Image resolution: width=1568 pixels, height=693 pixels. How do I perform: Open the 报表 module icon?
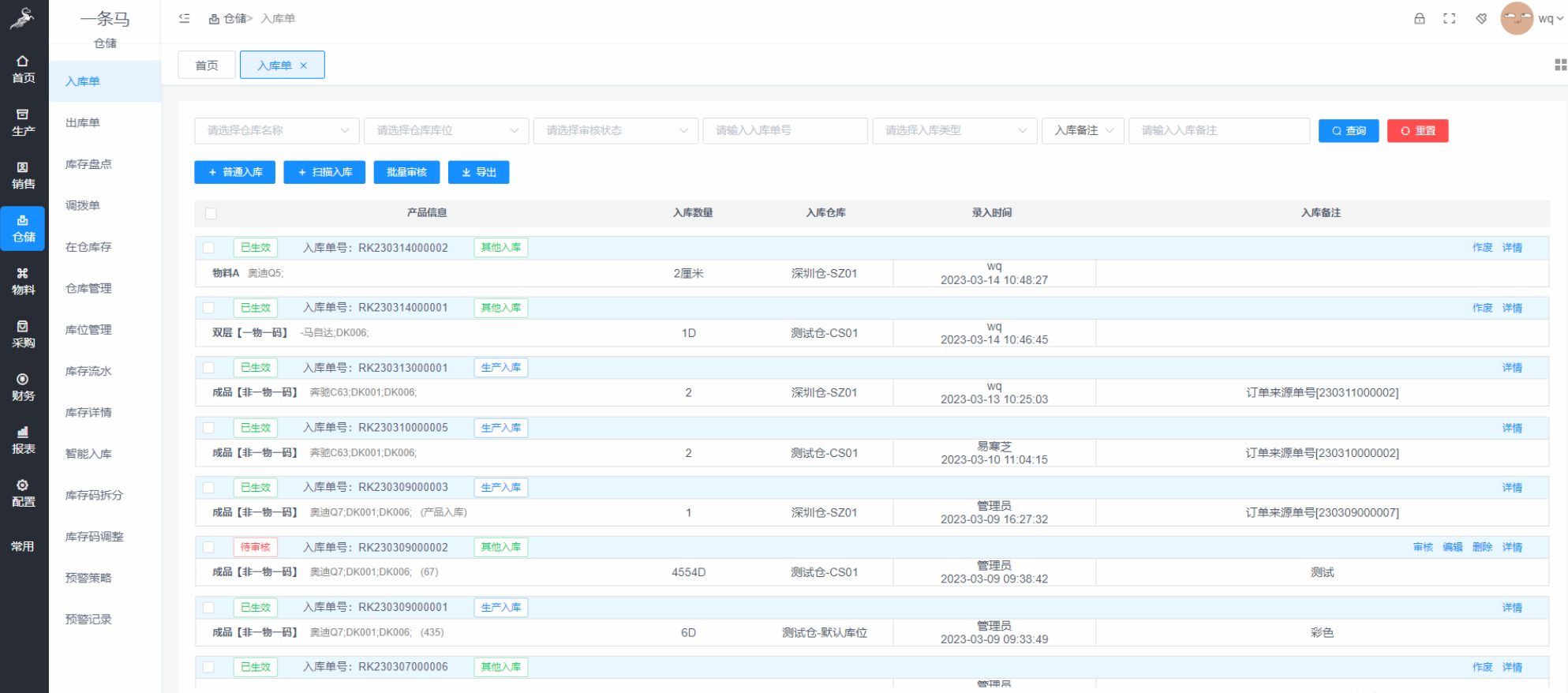point(24,440)
